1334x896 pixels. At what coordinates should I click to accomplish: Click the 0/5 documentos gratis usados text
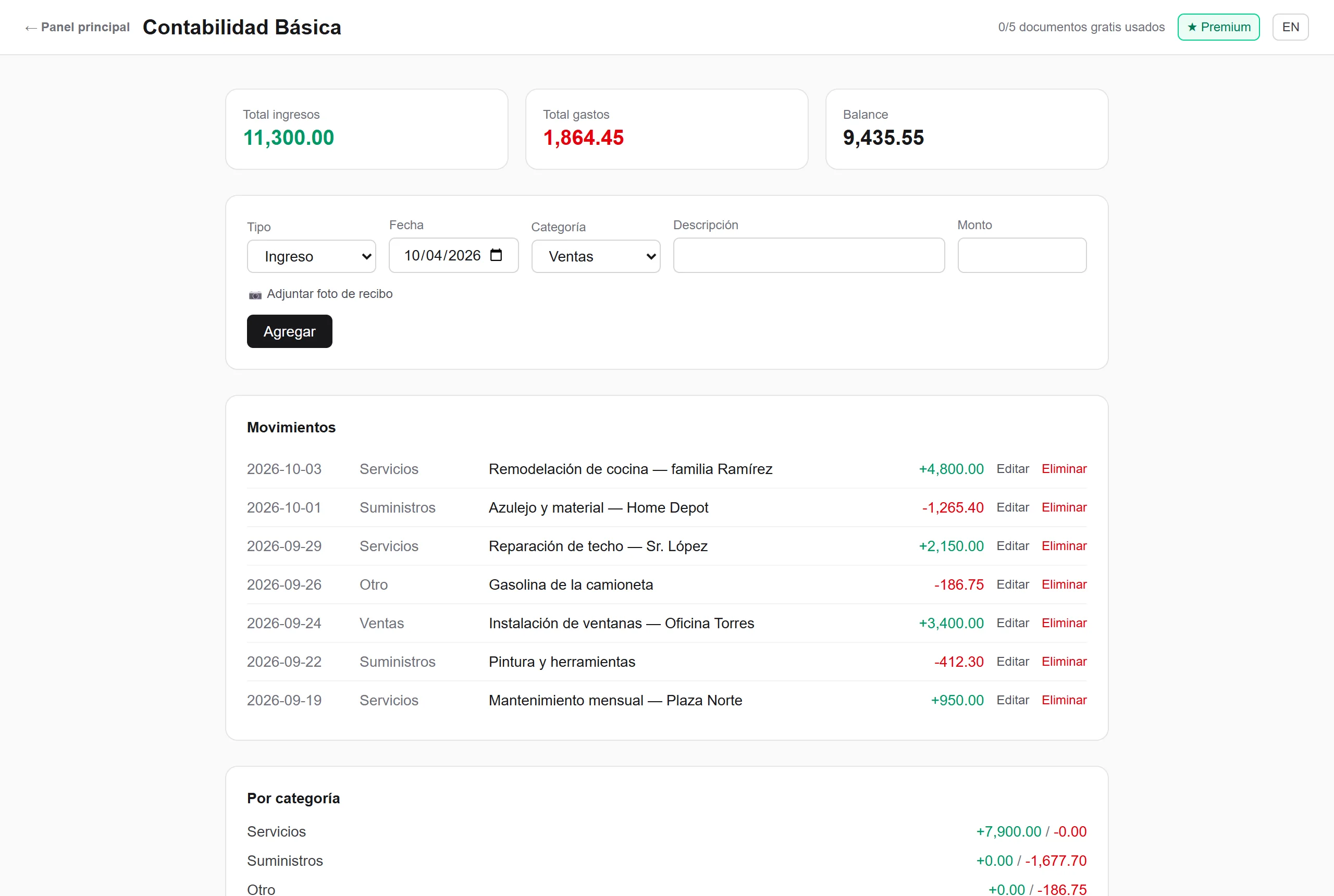1081,28
